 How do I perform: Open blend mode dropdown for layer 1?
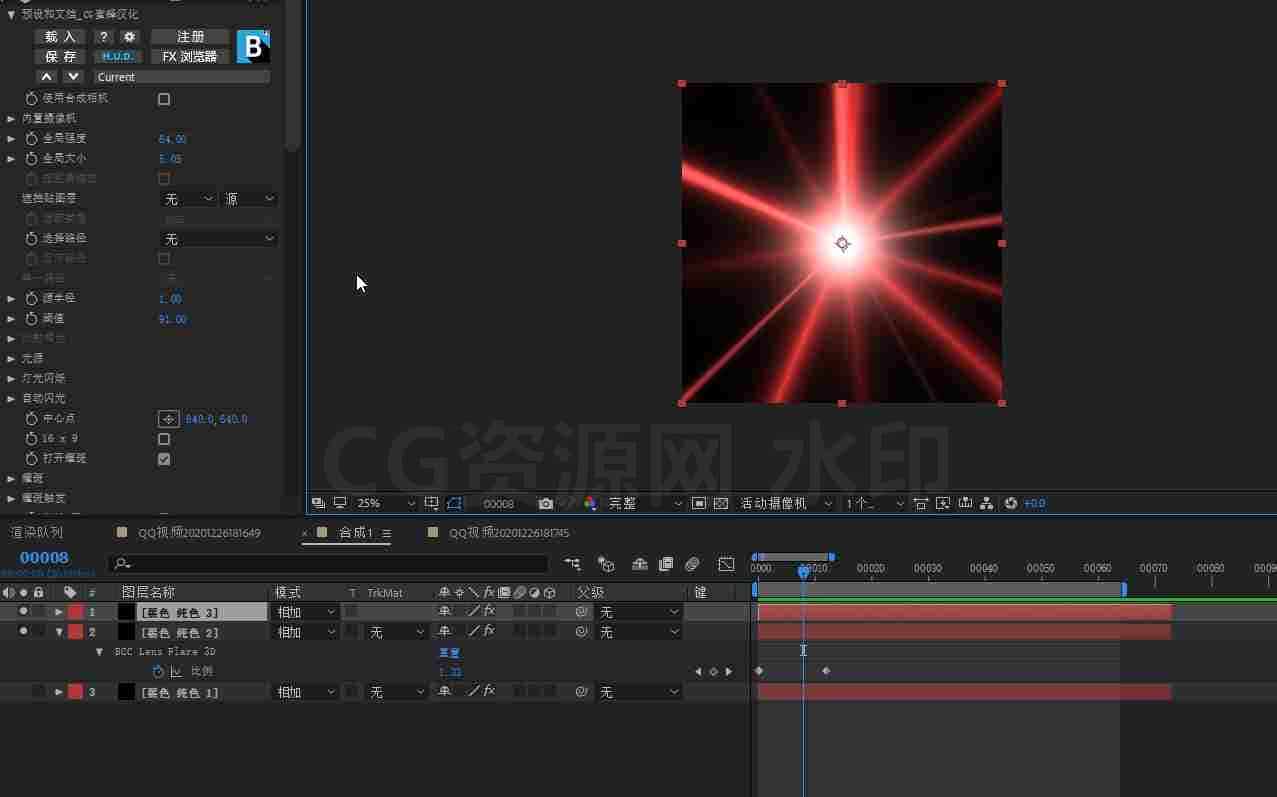pos(306,611)
